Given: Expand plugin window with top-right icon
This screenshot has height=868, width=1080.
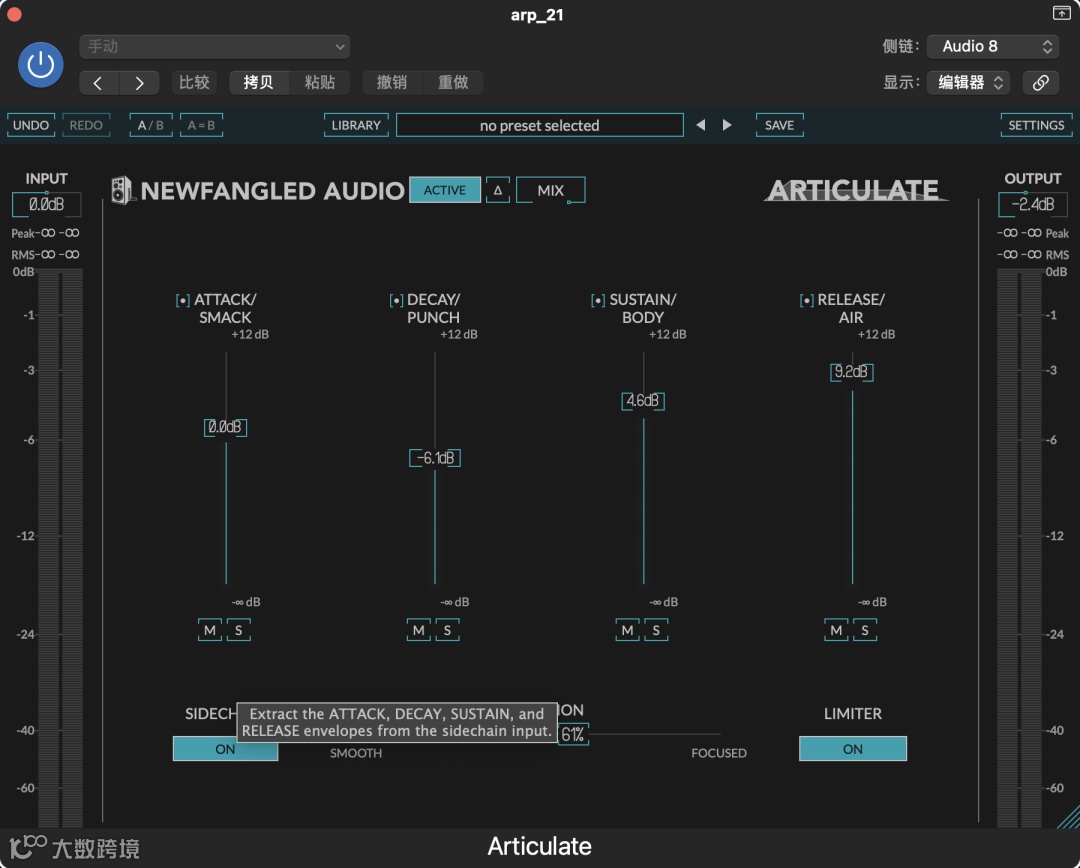Looking at the screenshot, I should coord(1061,12).
